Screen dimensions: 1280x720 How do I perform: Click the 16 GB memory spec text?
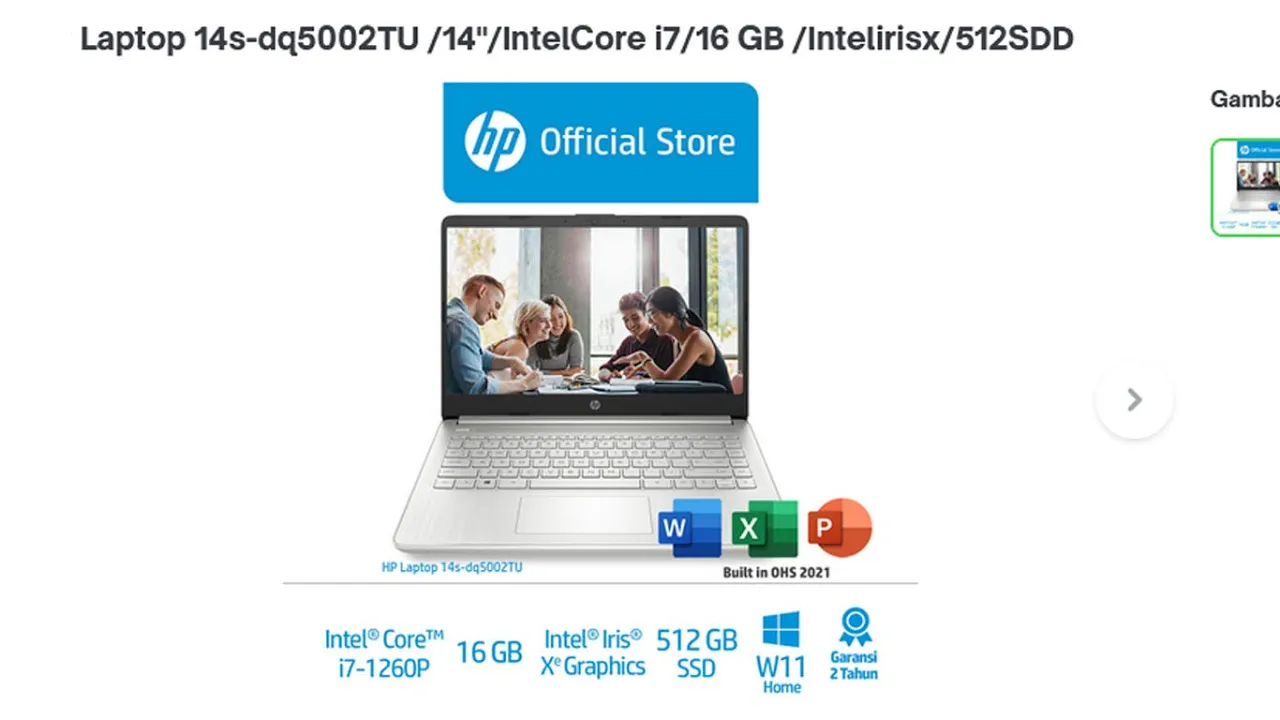489,653
